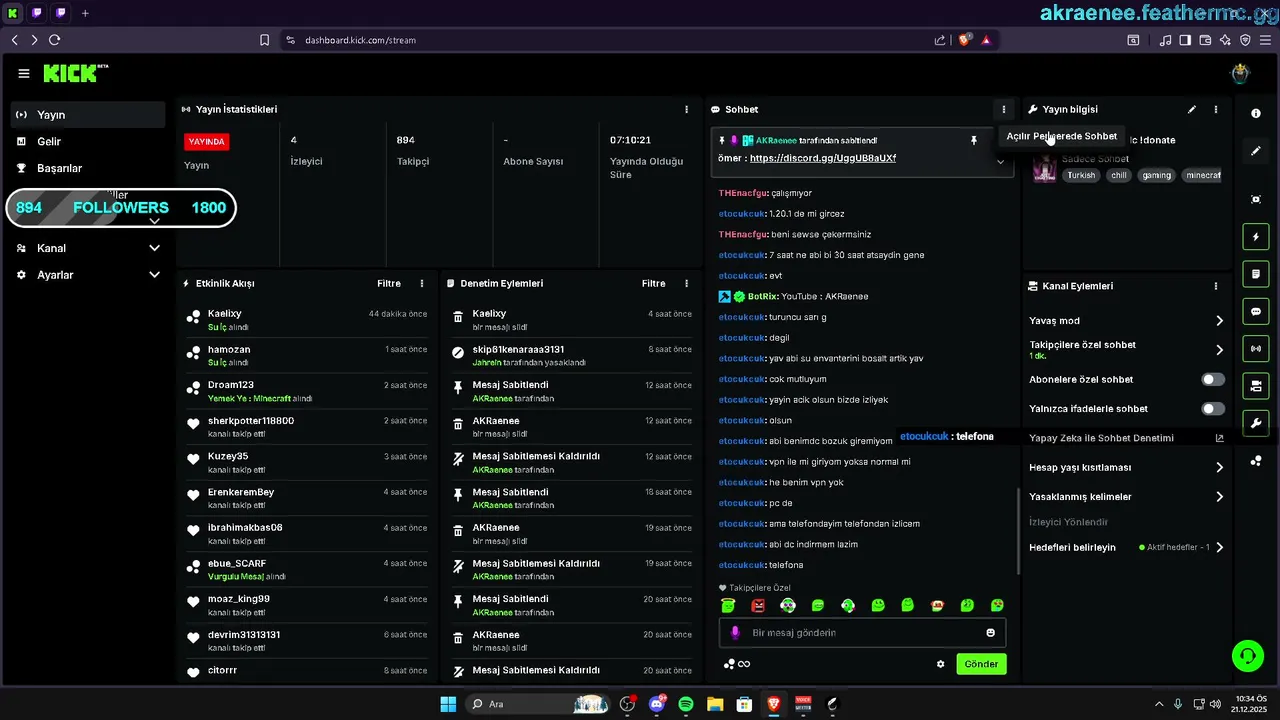Click the browser address bar URL
This screenshot has height=720, width=1280.
click(360, 40)
